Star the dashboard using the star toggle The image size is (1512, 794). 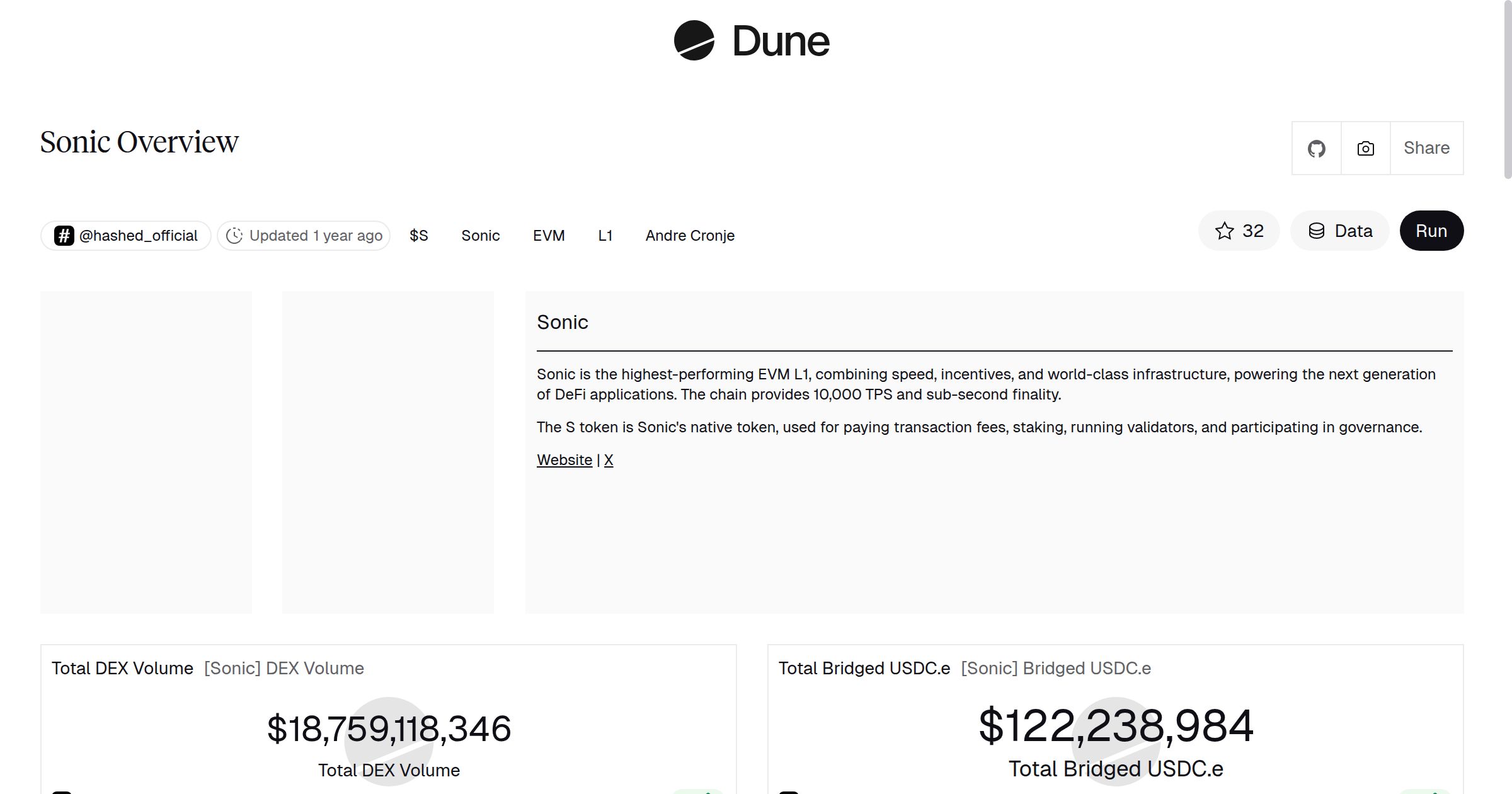tap(1225, 231)
